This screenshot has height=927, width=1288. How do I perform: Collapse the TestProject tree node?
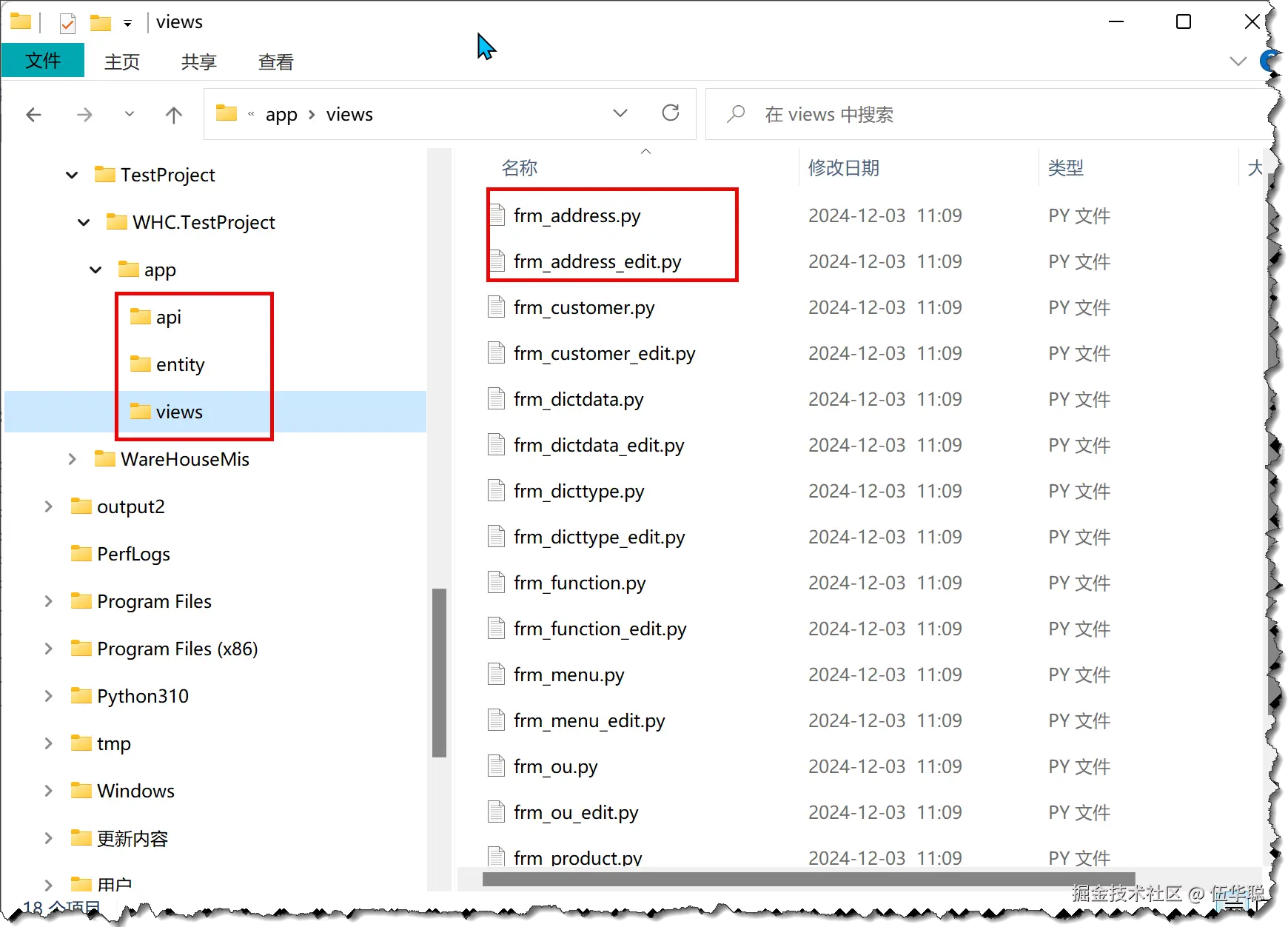(72, 175)
